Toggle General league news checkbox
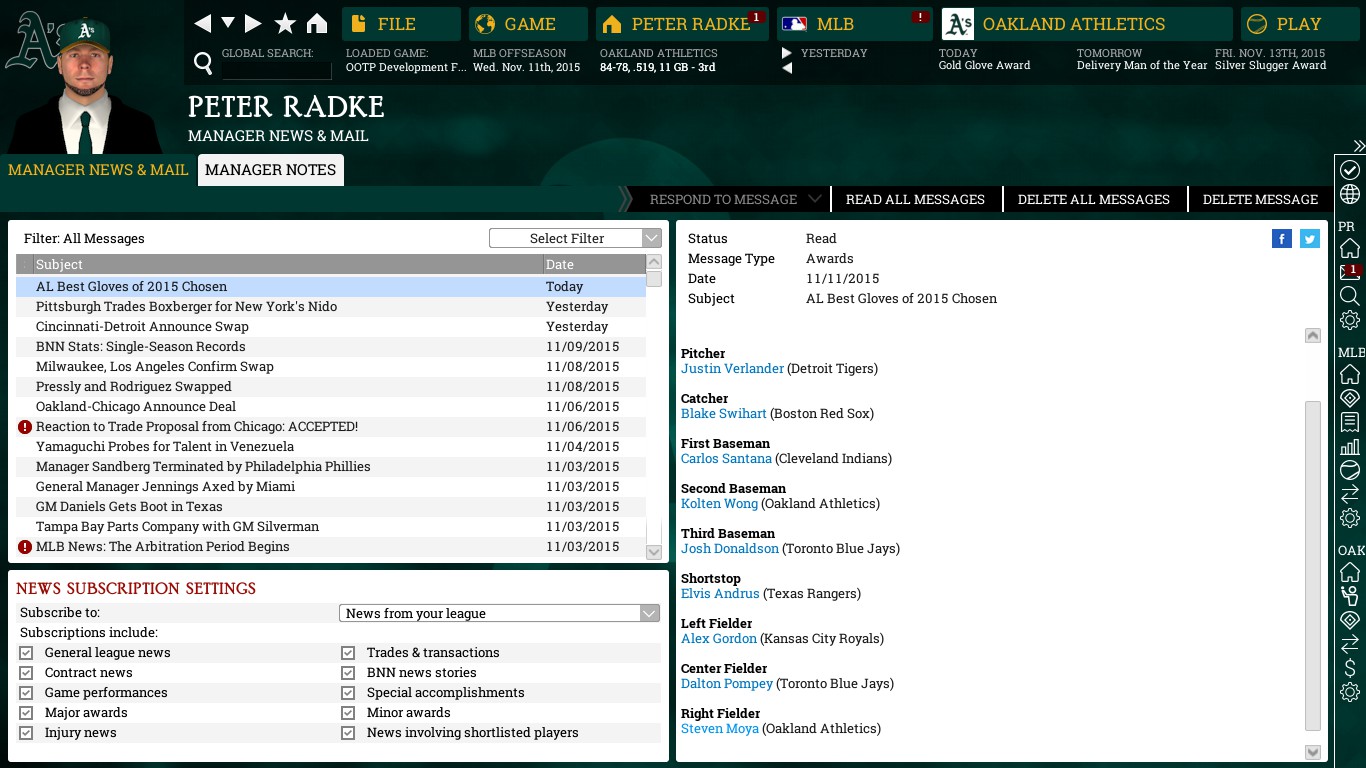 tap(27, 653)
